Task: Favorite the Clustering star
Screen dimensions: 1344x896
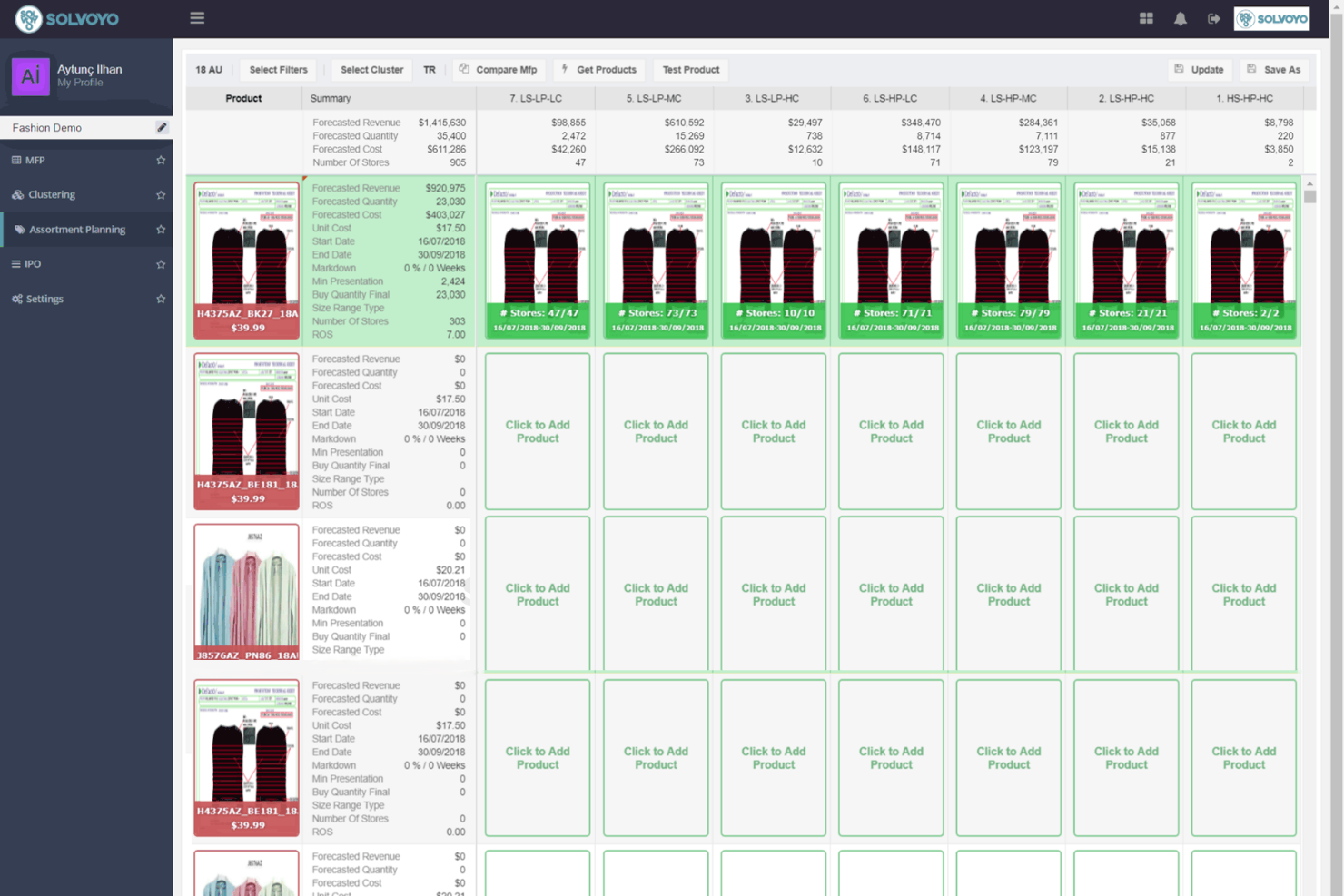Action: click(161, 195)
